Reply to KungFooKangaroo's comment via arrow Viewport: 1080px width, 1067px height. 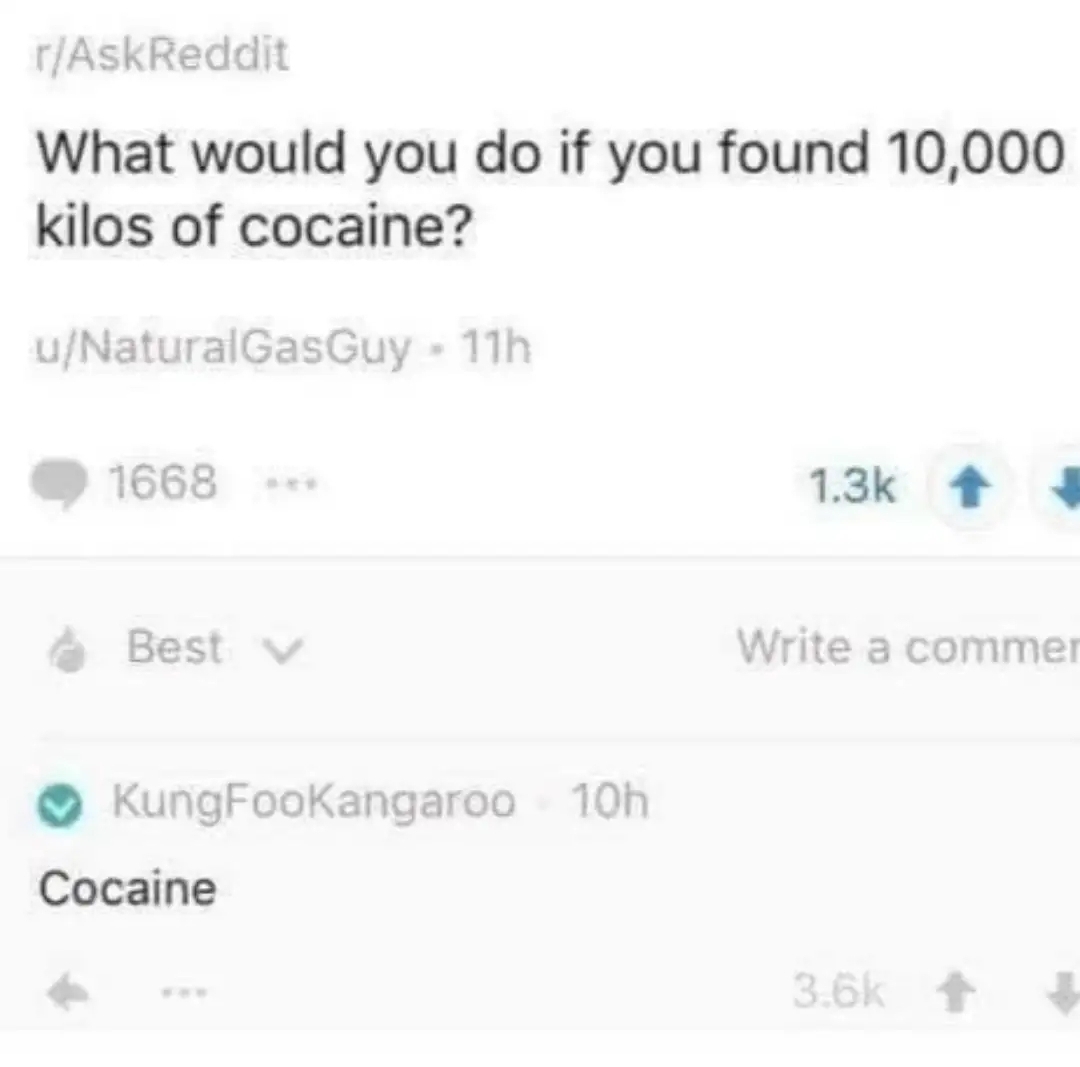(68, 993)
